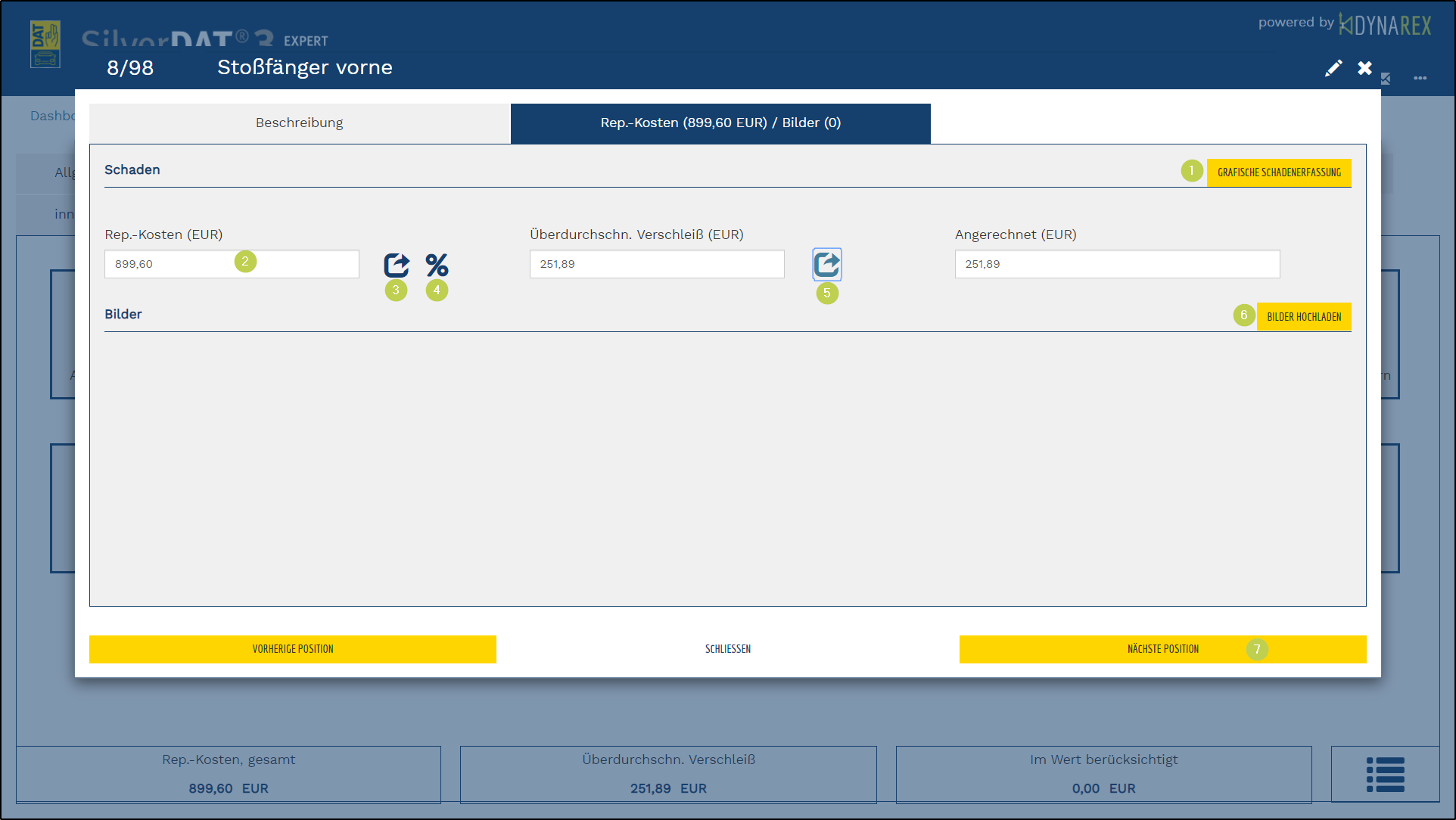Click the pencil edit icon in header
The width and height of the screenshot is (1456, 820).
(x=1333, y=69)
